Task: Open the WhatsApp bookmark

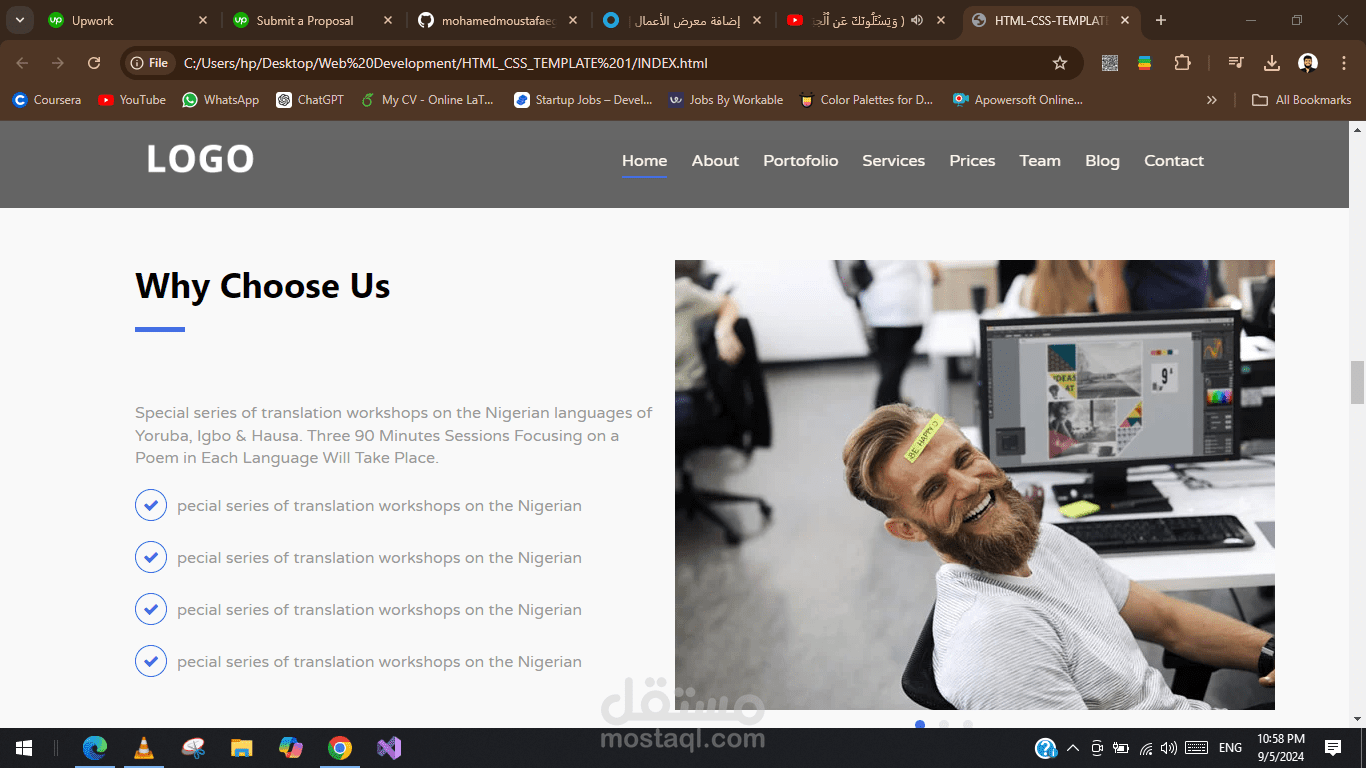Action: (221, 100)
